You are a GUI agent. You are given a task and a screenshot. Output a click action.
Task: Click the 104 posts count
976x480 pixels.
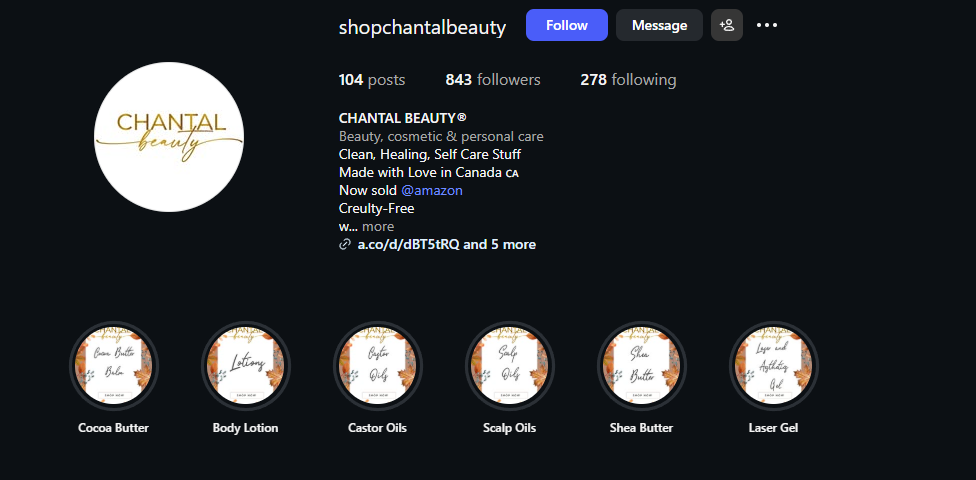click(372, 80)
